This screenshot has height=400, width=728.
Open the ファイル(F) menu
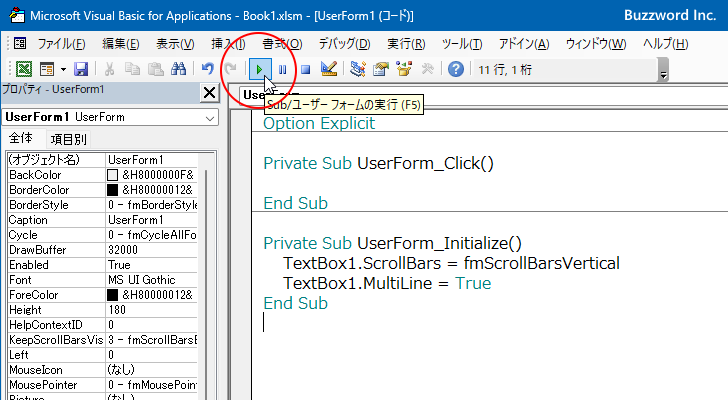[x=61, y=44]
